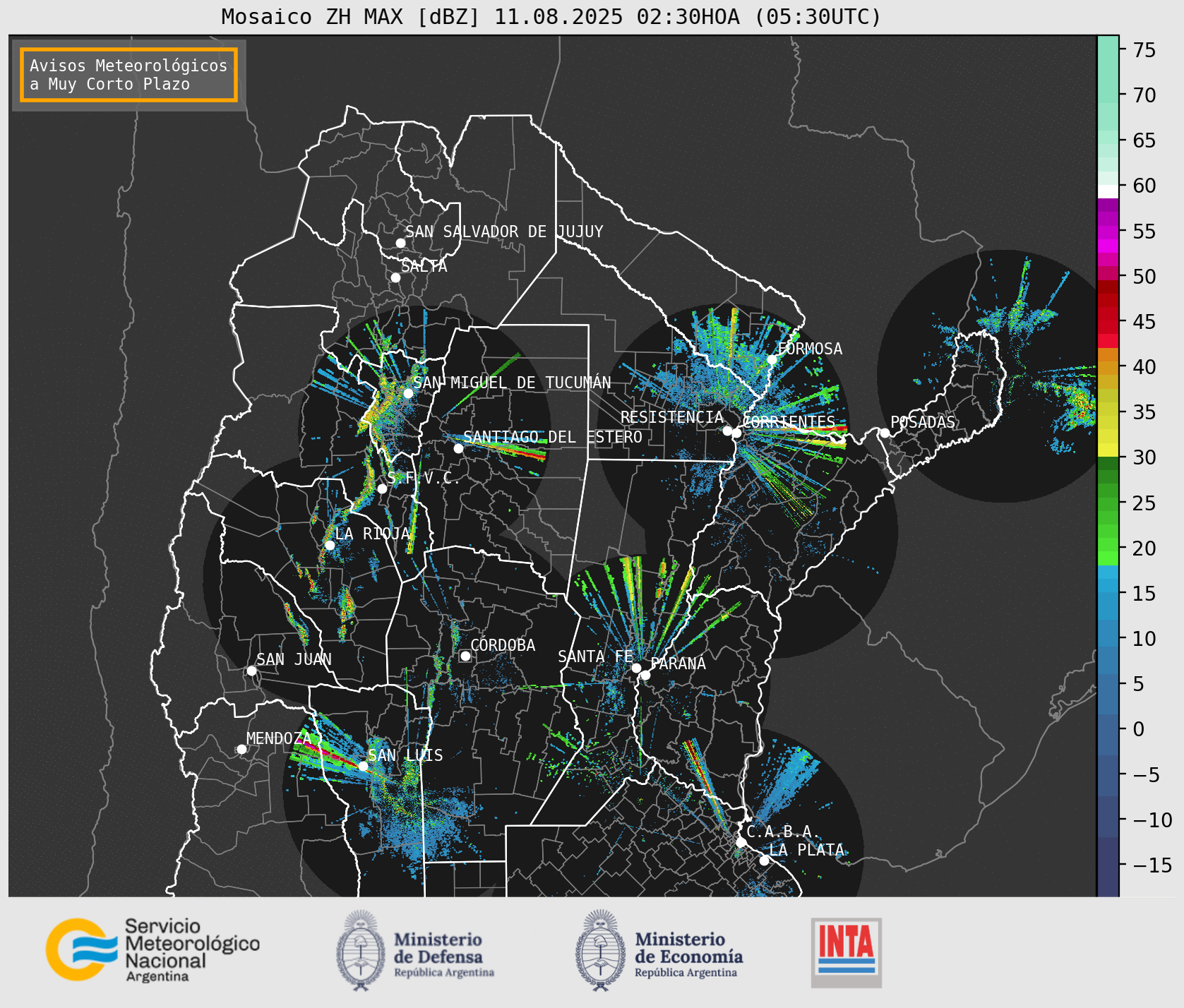Click the Posadas city marker
This screenshot has height=1008, width=1184.
pyautogui.click(x=885, y=433)
